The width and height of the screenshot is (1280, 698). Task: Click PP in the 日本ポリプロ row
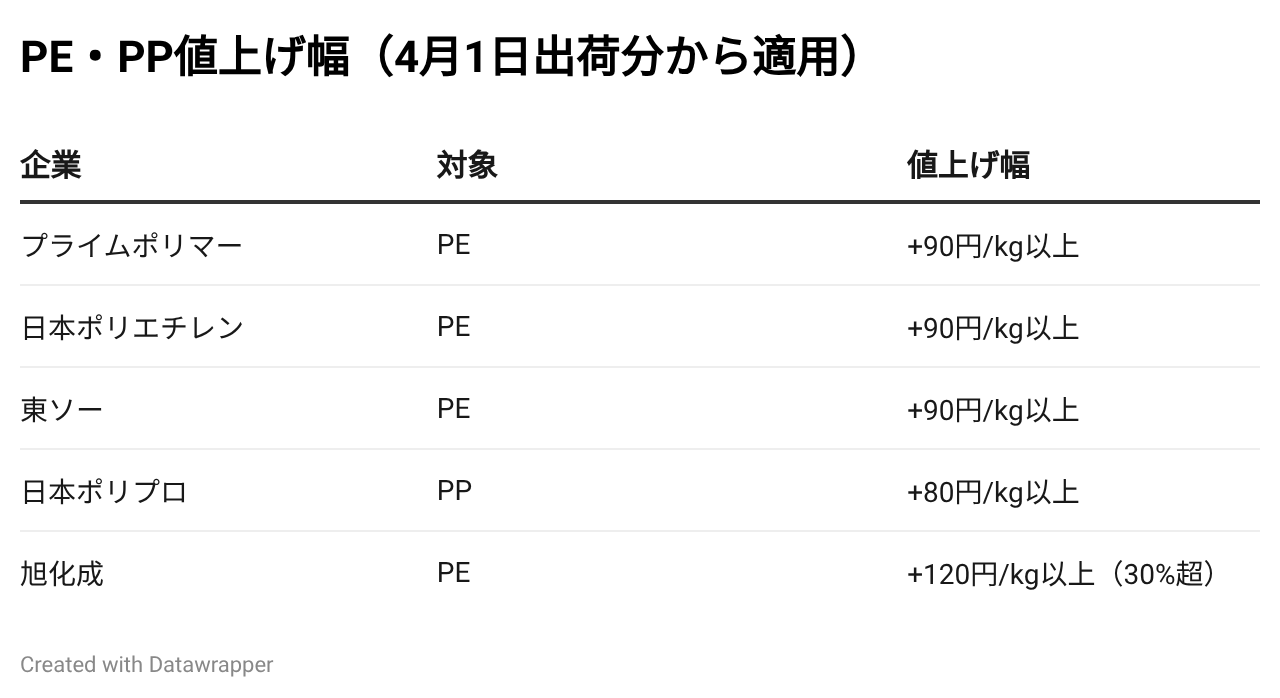pos(454,491)
